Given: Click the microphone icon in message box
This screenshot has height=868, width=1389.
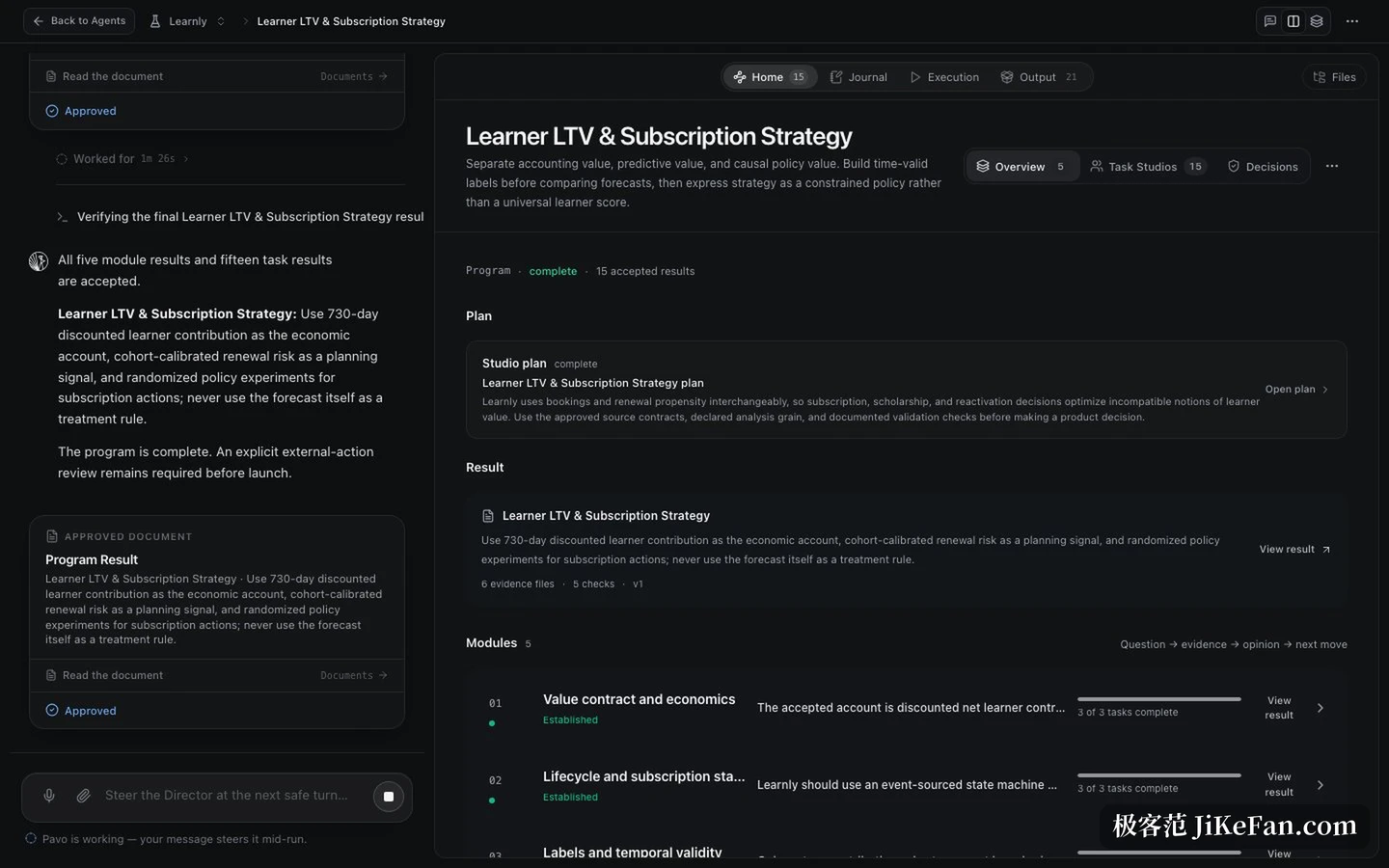Looking at the screenshot, I should point(49,796).
